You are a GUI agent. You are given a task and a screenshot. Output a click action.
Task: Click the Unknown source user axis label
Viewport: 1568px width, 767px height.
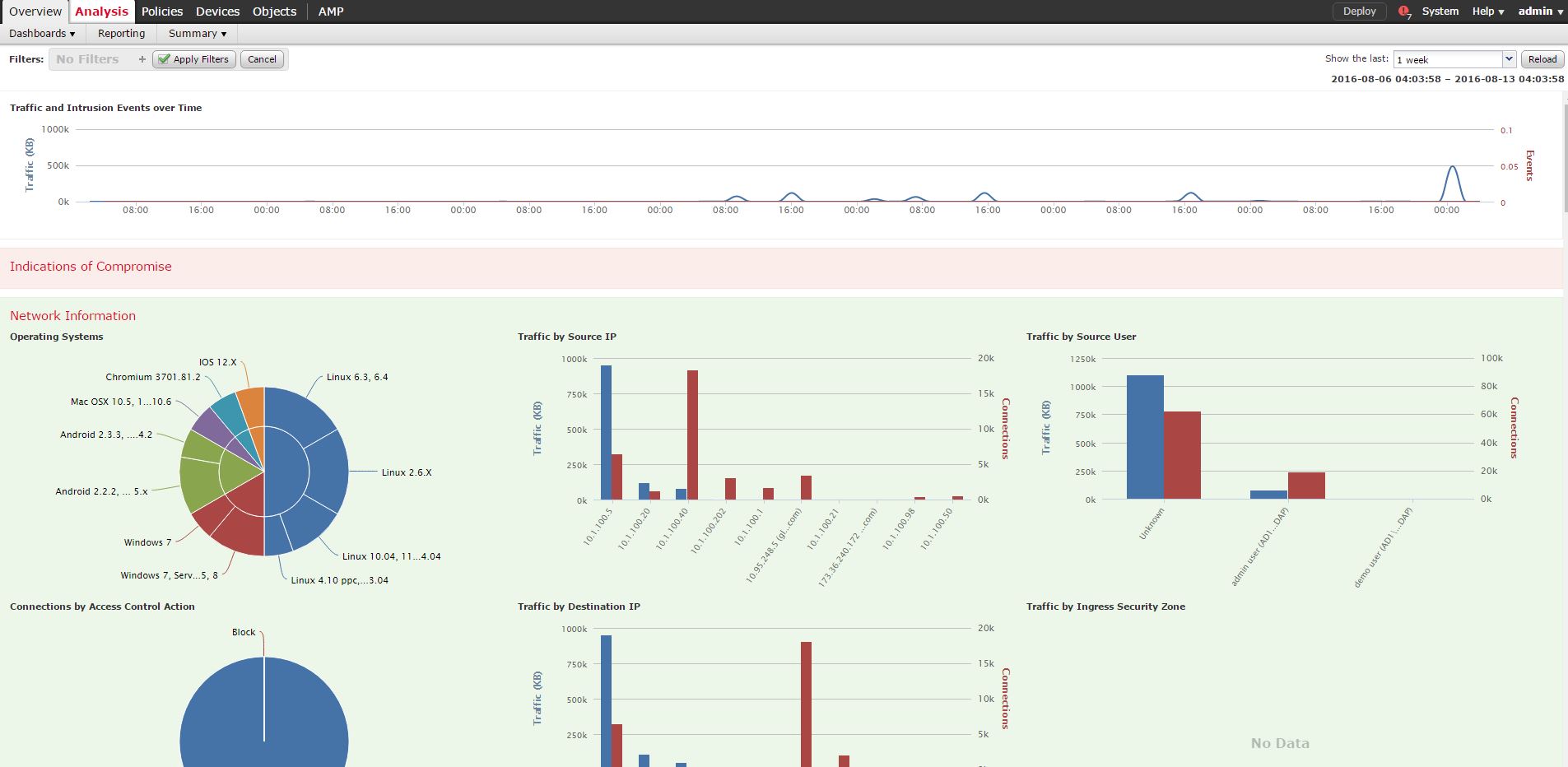[1152, 524]
